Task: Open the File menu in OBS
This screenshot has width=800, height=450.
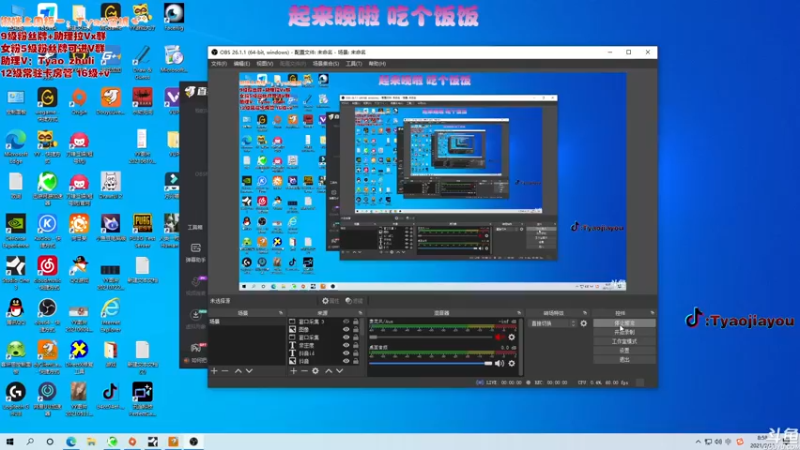Action: coord(219,64)
